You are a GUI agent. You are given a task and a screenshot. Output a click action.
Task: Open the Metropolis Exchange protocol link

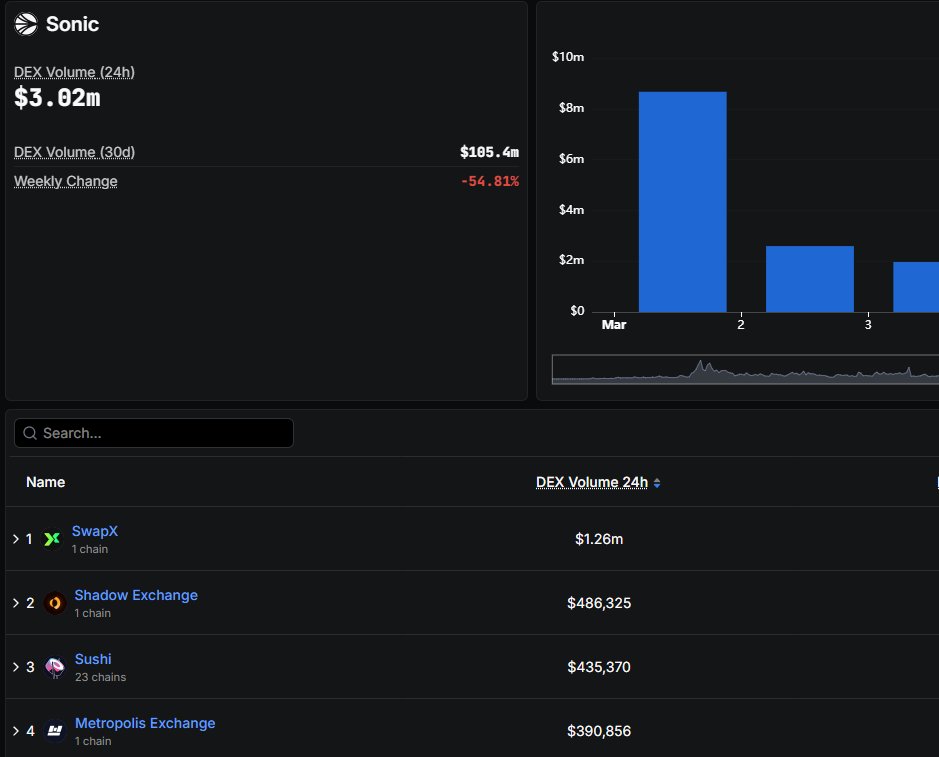[x=145, y=723]
